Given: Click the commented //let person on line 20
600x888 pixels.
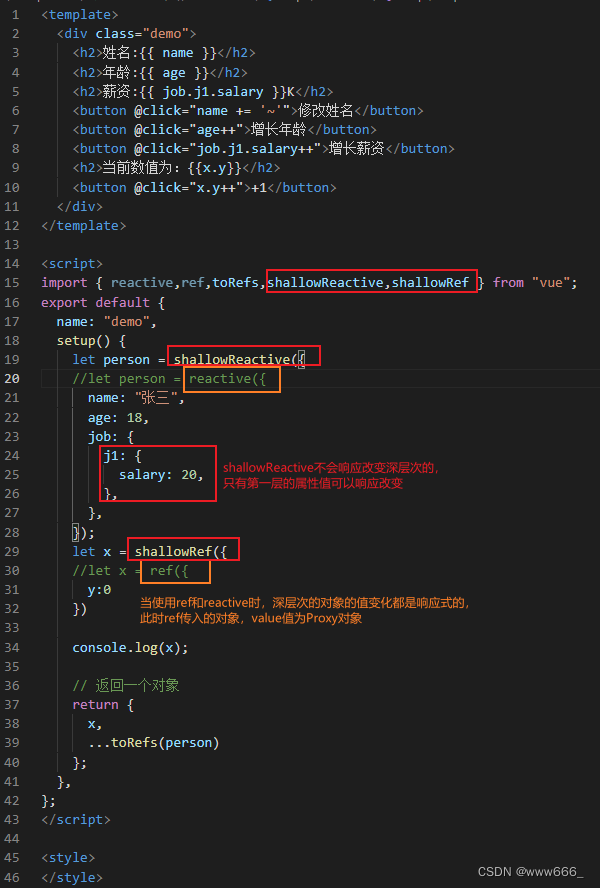Looking at the screenshot, I should pos(119,379).
